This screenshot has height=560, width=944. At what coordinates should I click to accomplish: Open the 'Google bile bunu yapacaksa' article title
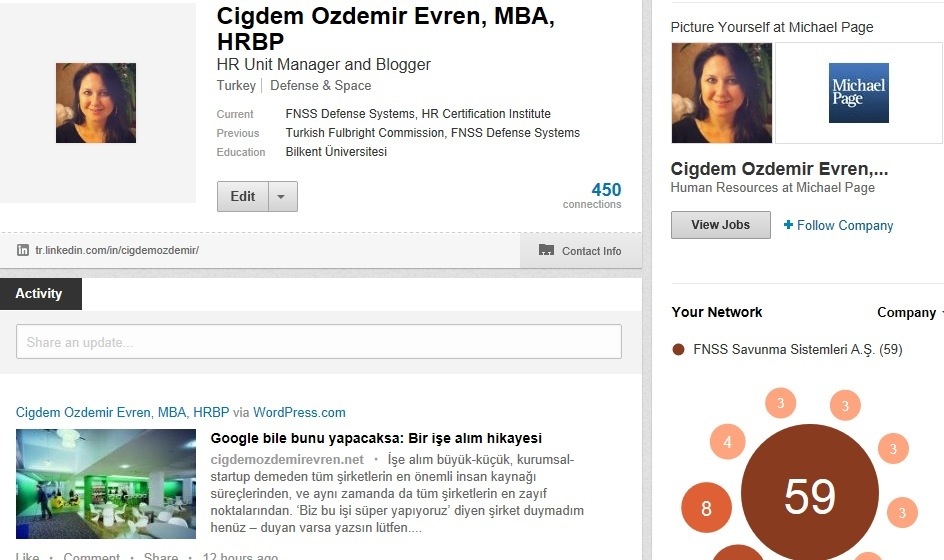[x=375, y=438]
